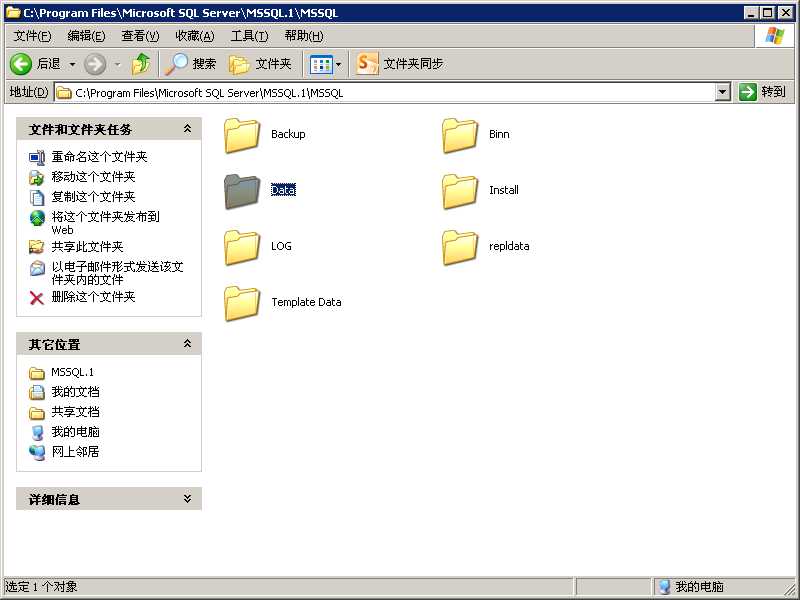800x600 pixels.
Task: Click the Windows flag logo
Action: 774,36
